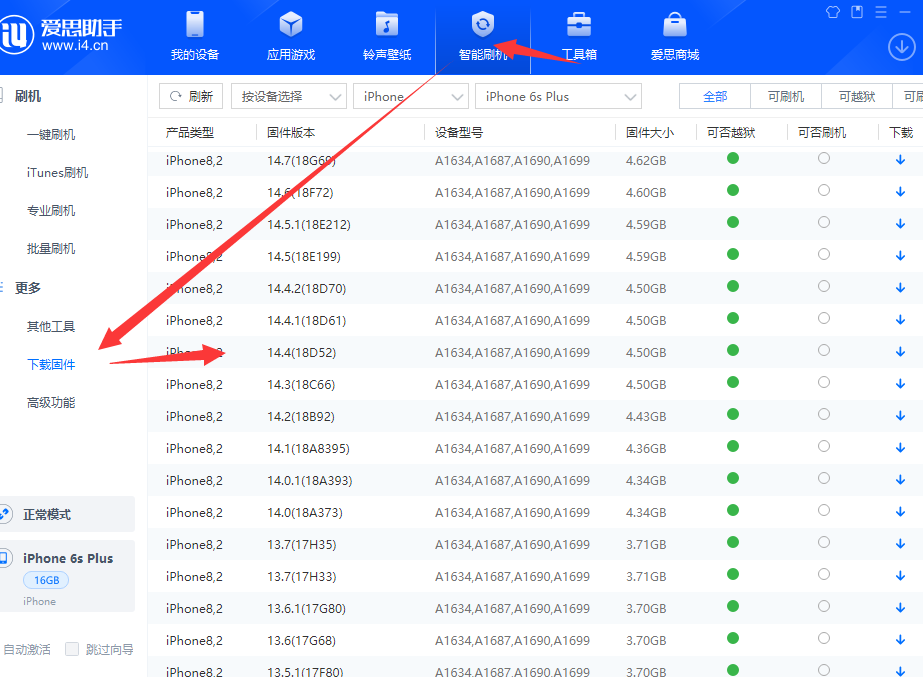
Task: Click the hamburger menu icon in title bar
Action: point(881,12)
